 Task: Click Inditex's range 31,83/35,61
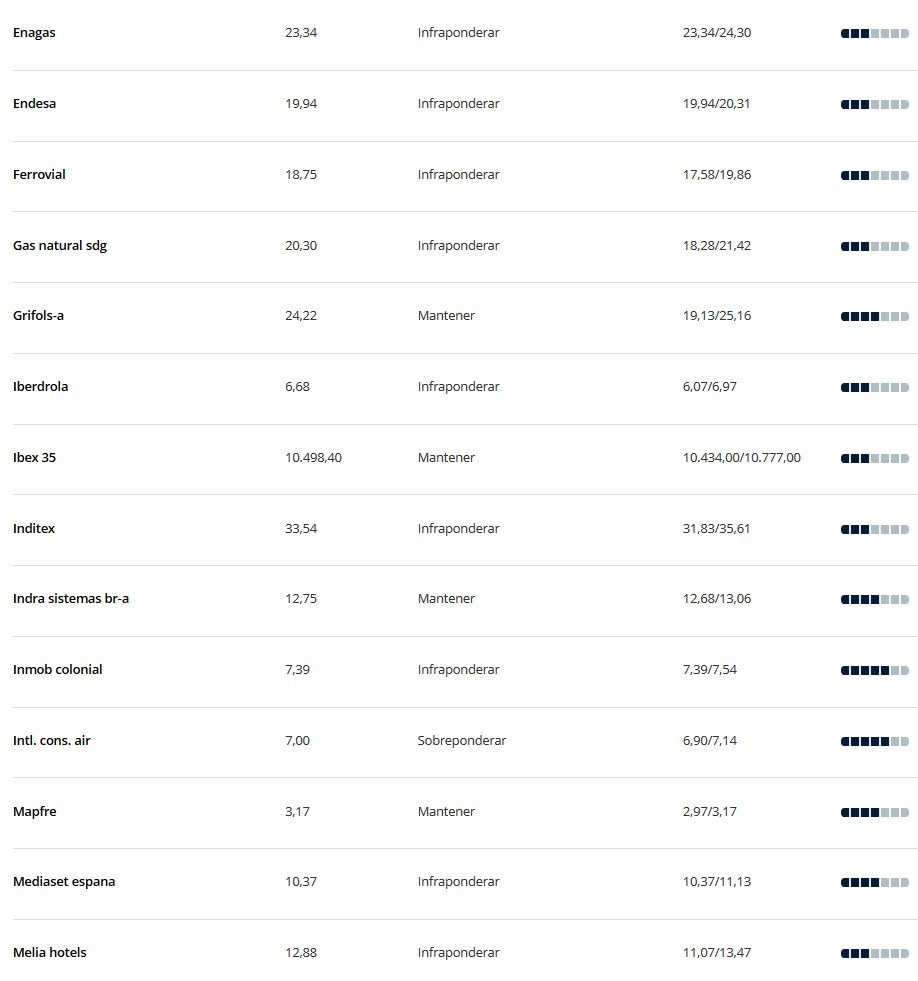(716, 529)
